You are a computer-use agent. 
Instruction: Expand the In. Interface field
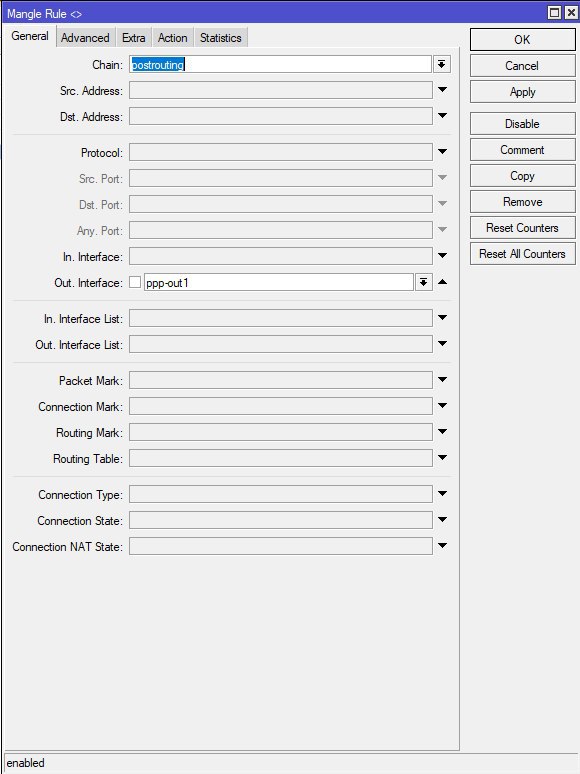[442, 256]
